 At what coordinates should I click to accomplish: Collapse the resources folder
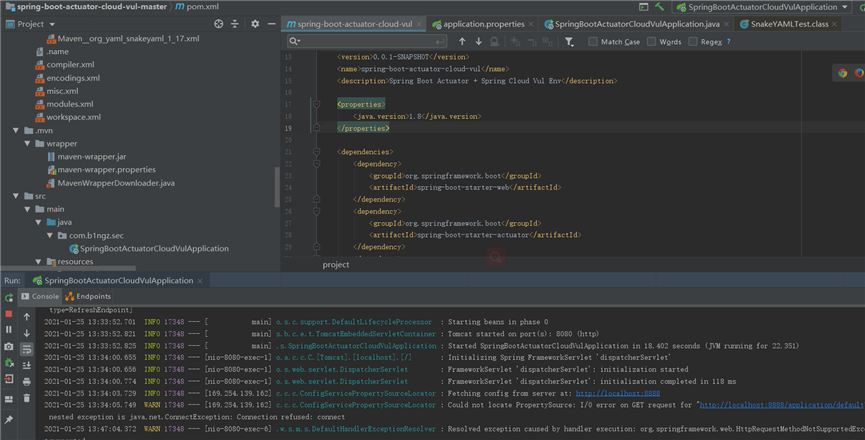38,262
